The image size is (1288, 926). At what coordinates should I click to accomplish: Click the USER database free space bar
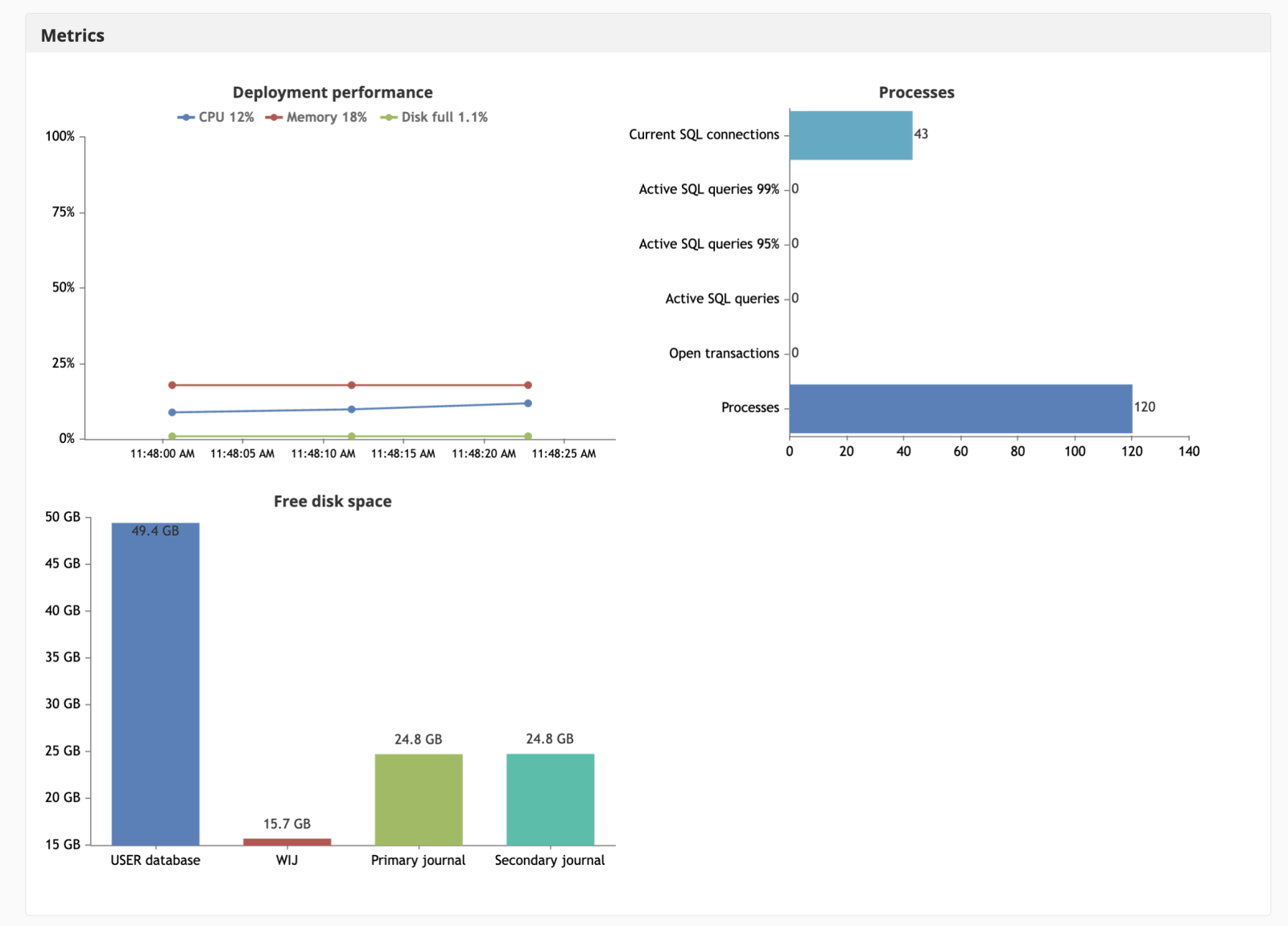(x=155, y=684)
